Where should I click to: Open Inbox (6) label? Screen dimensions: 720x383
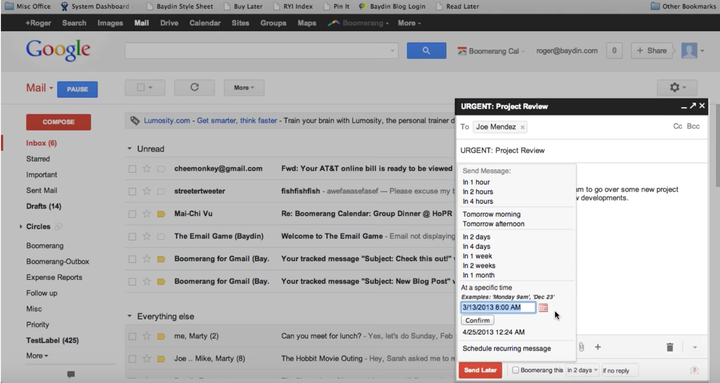41,143
